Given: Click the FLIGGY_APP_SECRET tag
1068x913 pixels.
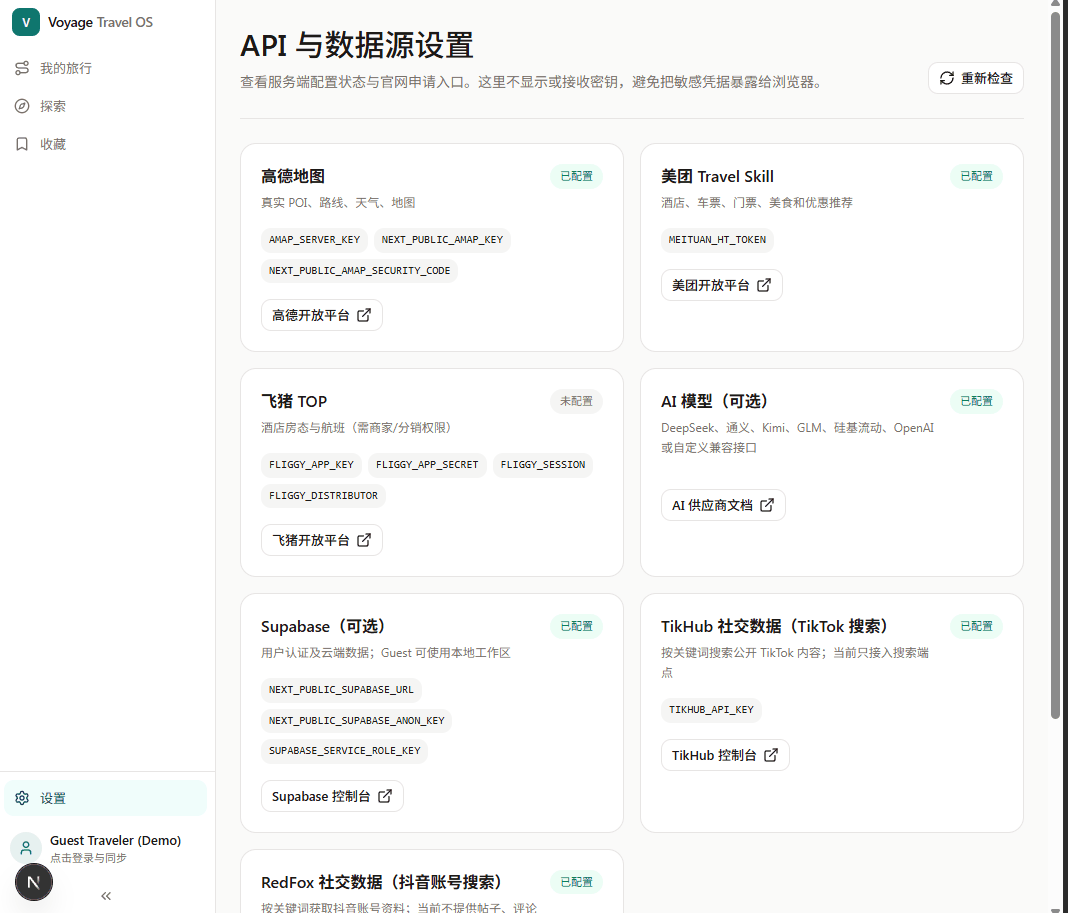Looking at the screenshot, I should 427,465.
